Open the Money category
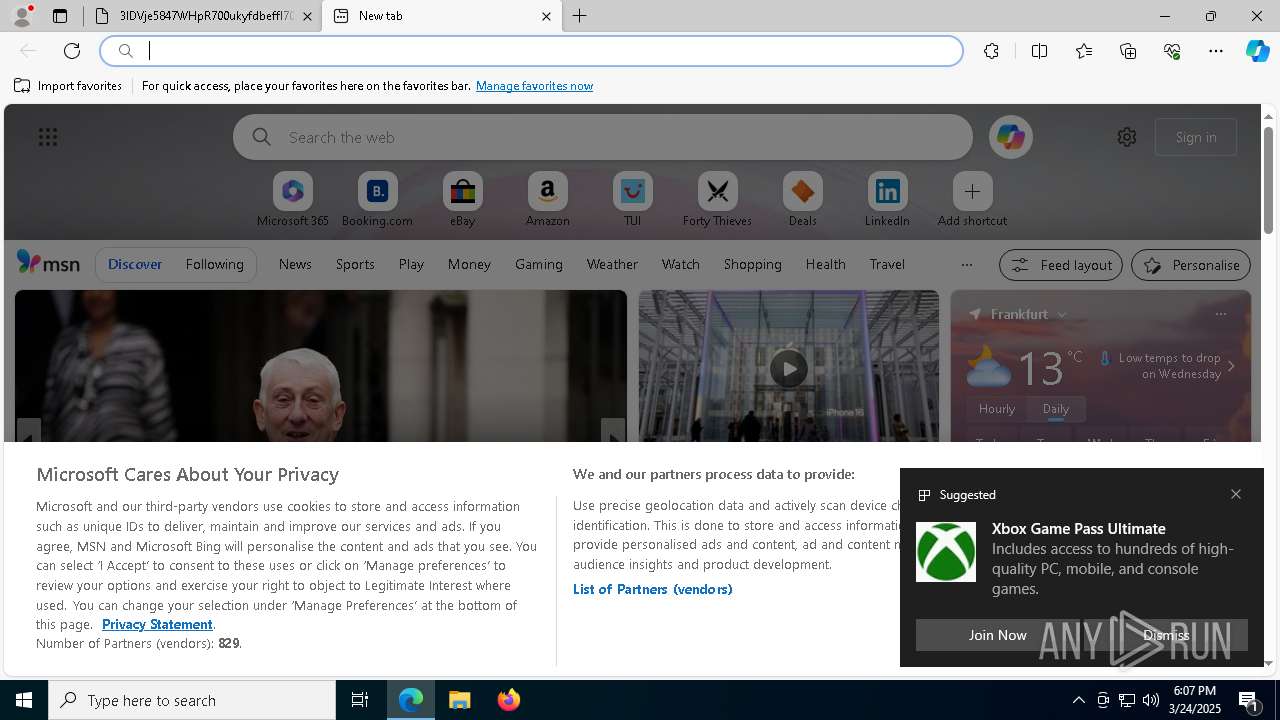Image resolution: width=1280 pixels, height=720 pixels. point(469,264)
